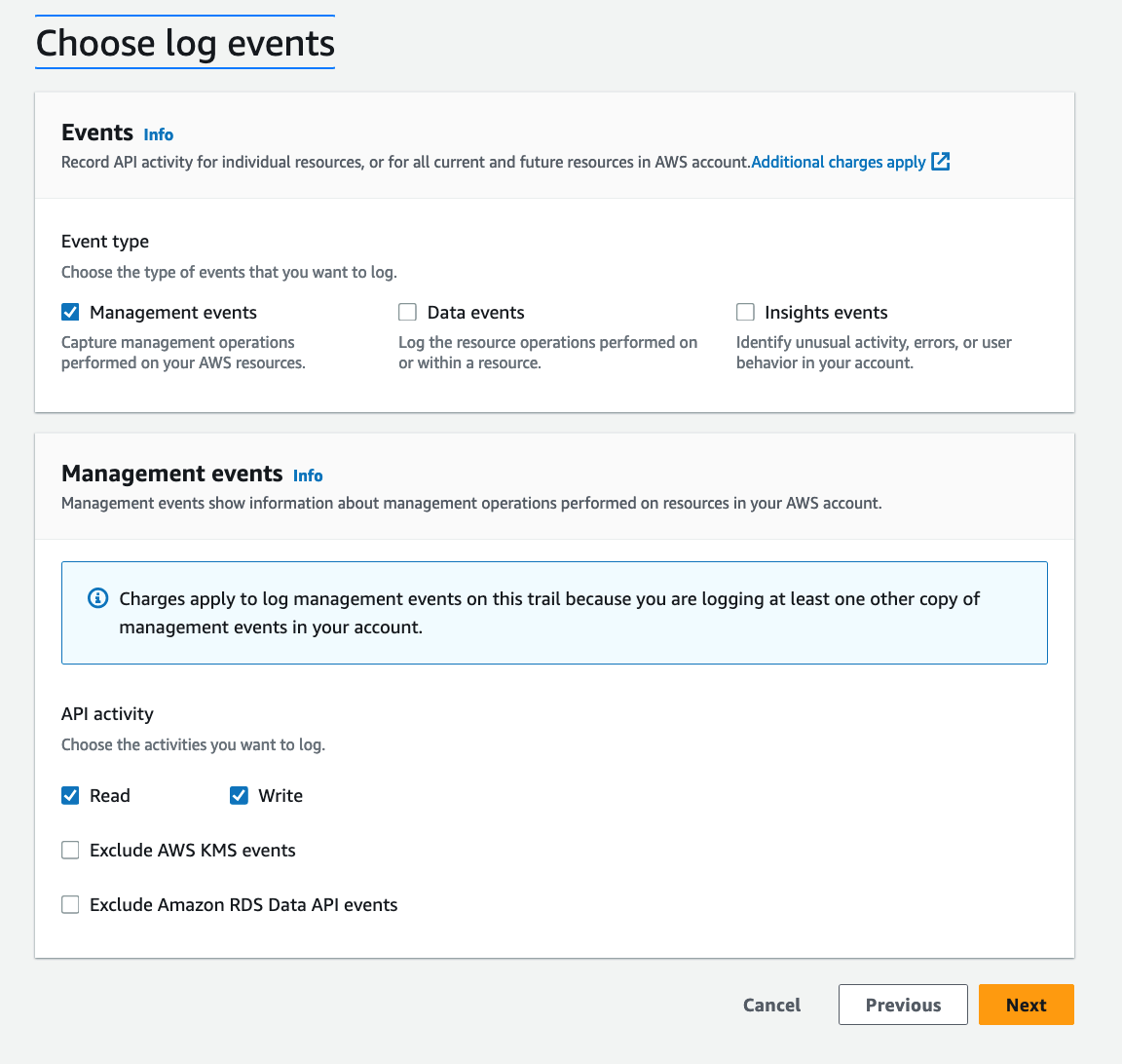Image resolution: width=1122 pixels, height=1064 pixels.
Task: Click the blue charges notification banner
Action: (x=554, y=612)
